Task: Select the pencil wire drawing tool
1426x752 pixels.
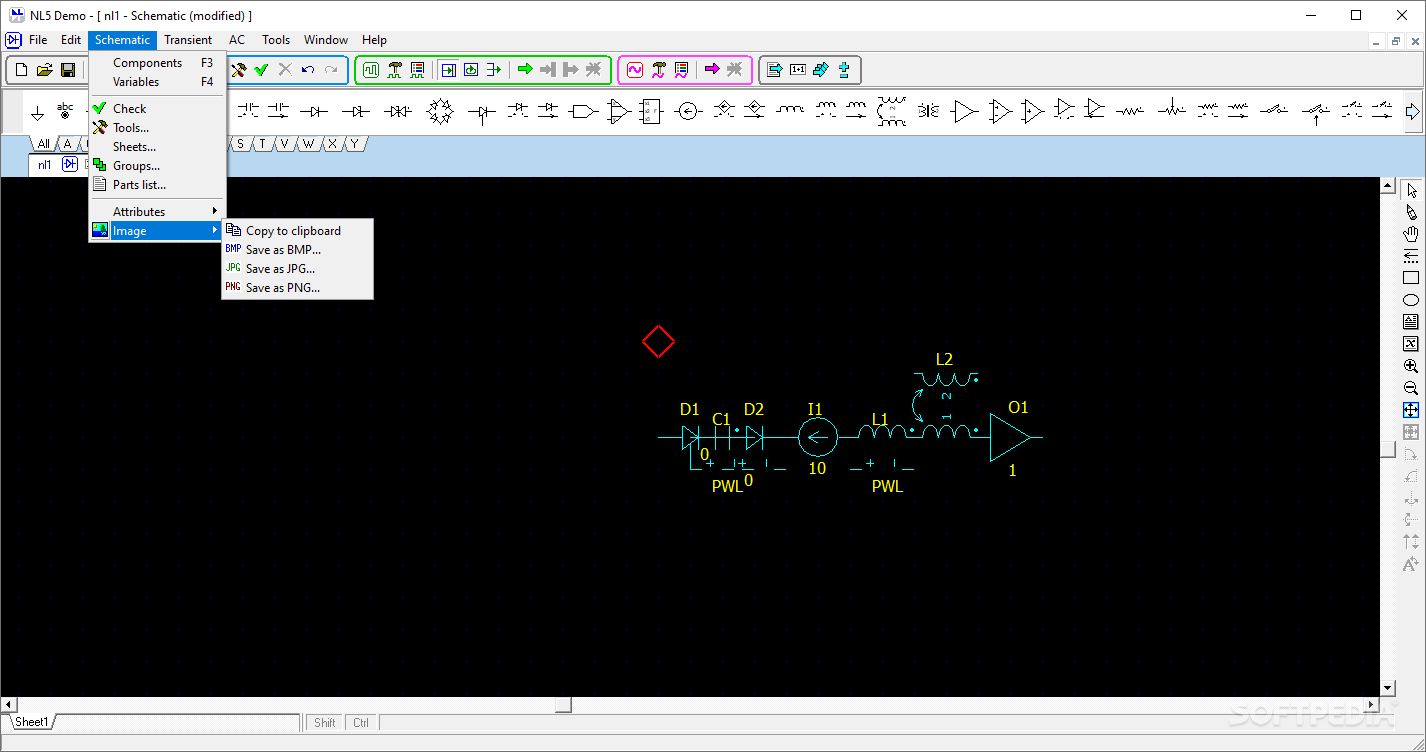Action: (x=1411, y=212)
